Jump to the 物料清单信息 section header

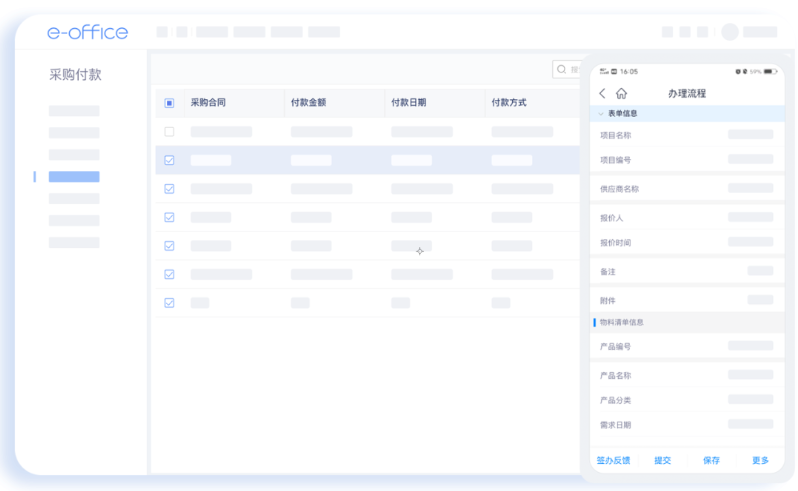pyautogui.click(x=622, y=322)
